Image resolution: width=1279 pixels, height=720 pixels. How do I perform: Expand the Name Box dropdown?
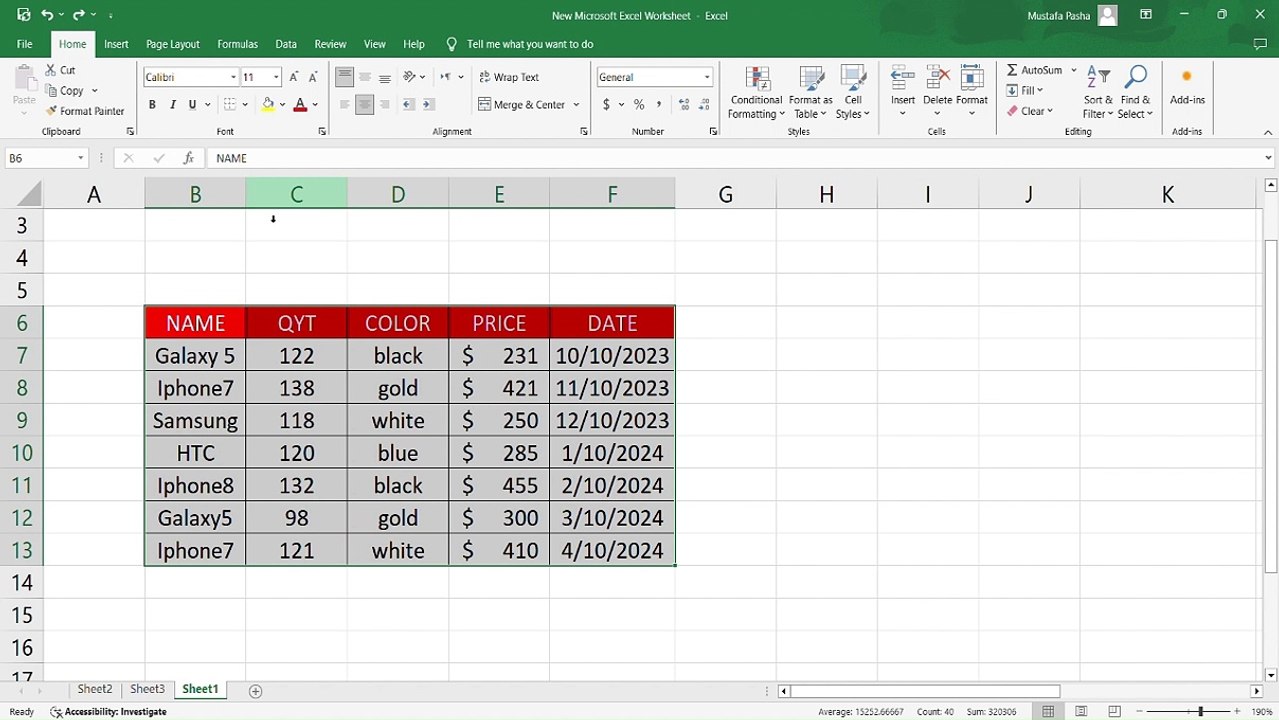pos(80,158)
